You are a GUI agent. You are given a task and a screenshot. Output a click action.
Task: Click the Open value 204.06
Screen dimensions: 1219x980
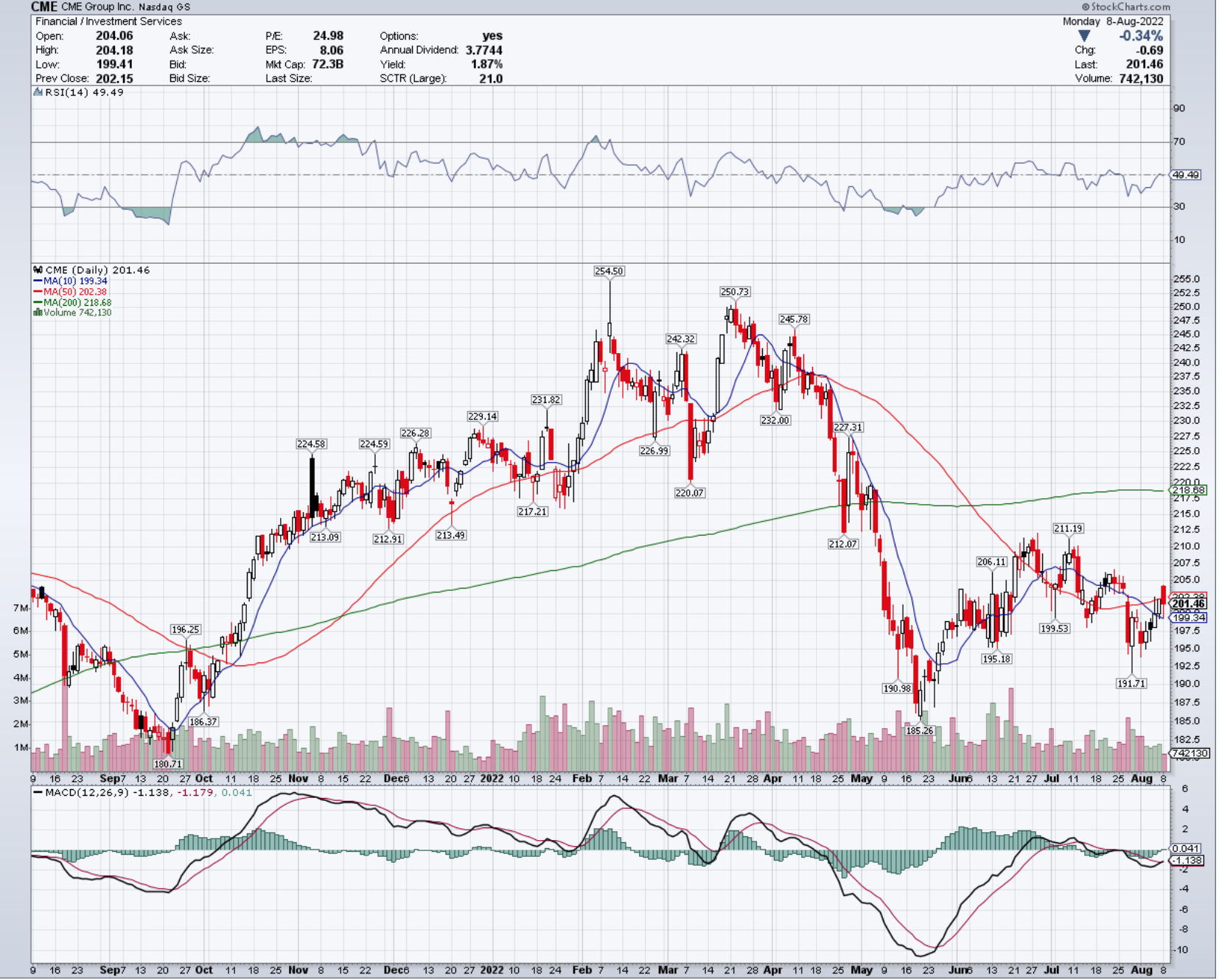click(114, 36)
